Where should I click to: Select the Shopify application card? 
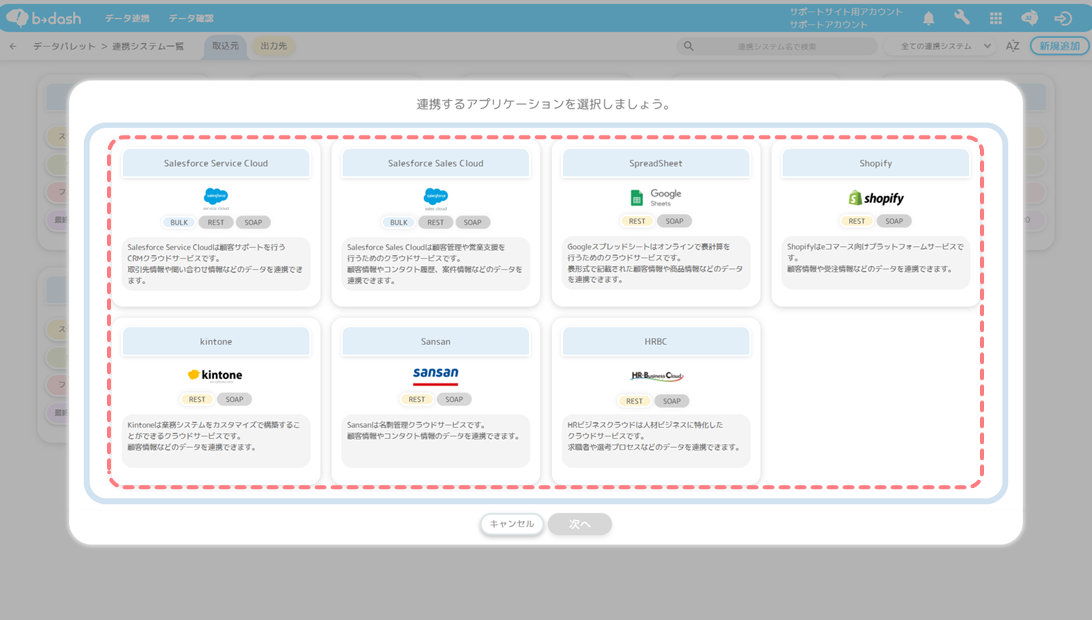point(875,223)
